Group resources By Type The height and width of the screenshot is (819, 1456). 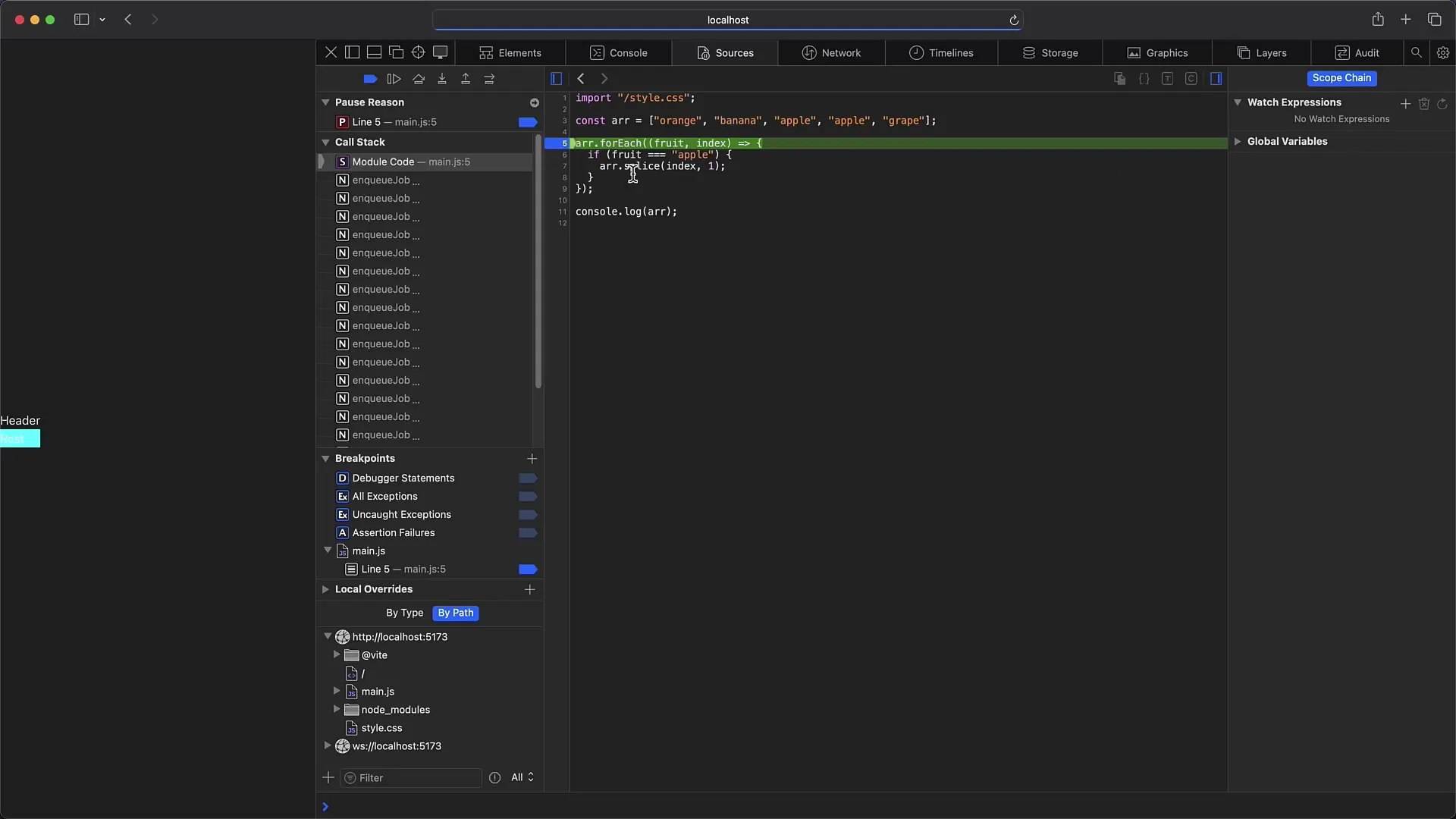404,613
